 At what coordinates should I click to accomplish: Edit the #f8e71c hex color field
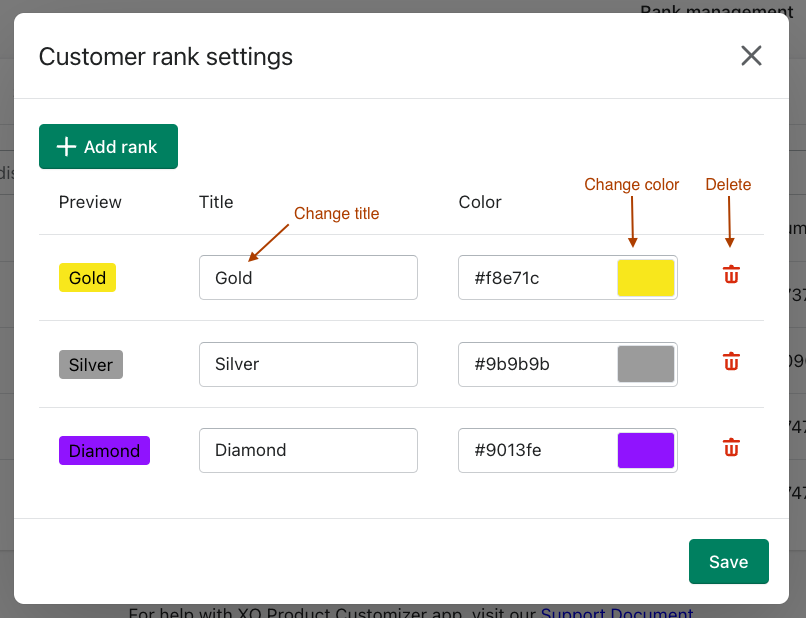point(535,278)
